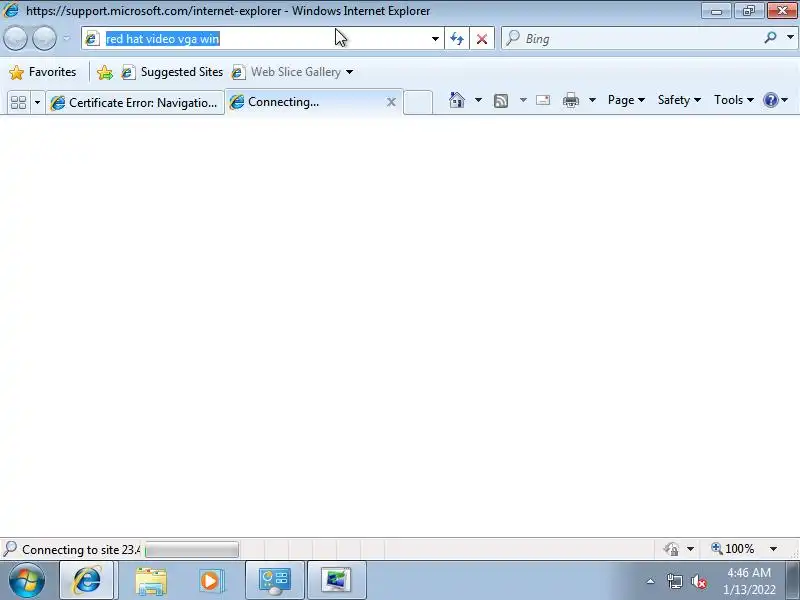Click the Back navigation button
Screen dimensions: 800x600
tap(15, 38)
